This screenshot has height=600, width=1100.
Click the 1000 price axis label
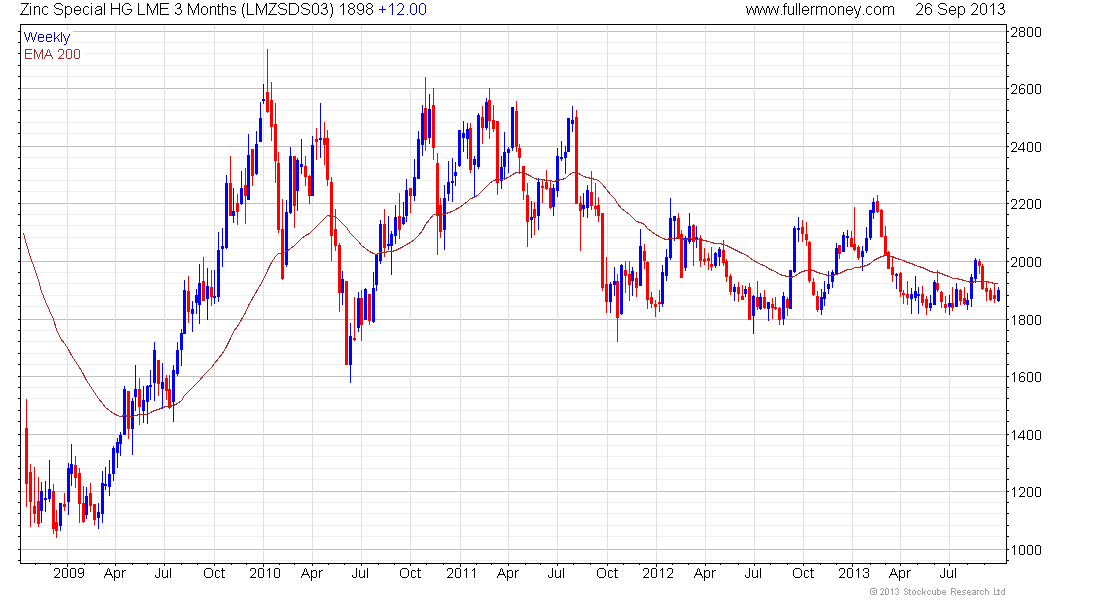tap(1026, 550)
